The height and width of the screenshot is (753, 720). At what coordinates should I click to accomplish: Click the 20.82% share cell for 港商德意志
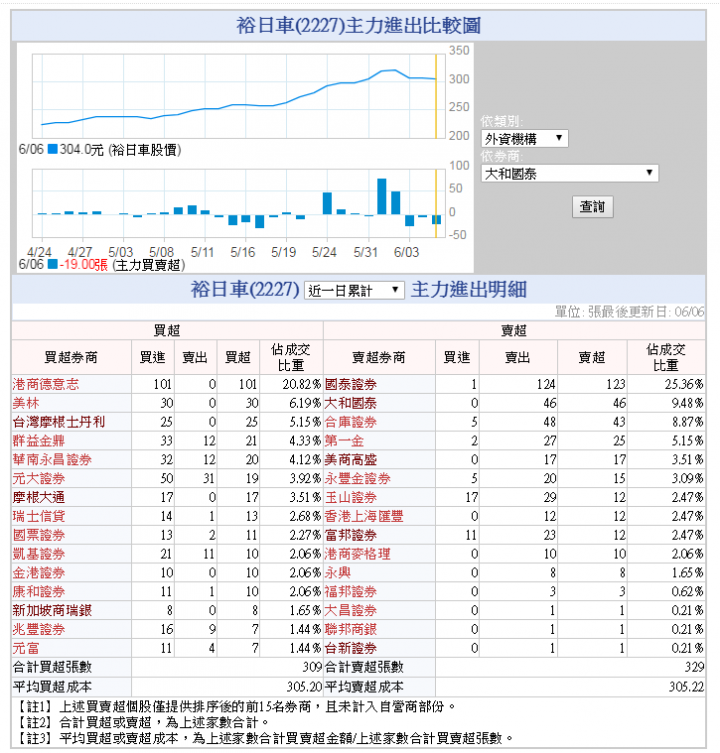[292, 384]
